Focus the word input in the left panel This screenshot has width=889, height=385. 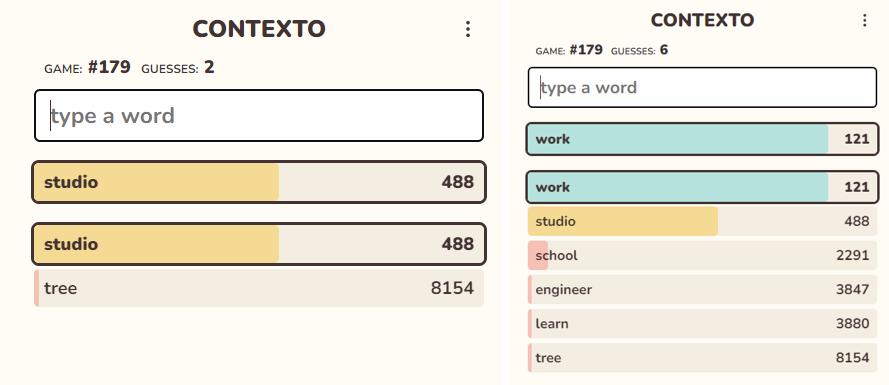259,116
